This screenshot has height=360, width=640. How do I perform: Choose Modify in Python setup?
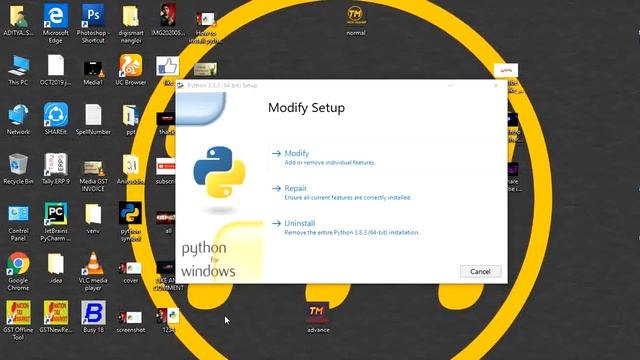click(x=297, y=153)
